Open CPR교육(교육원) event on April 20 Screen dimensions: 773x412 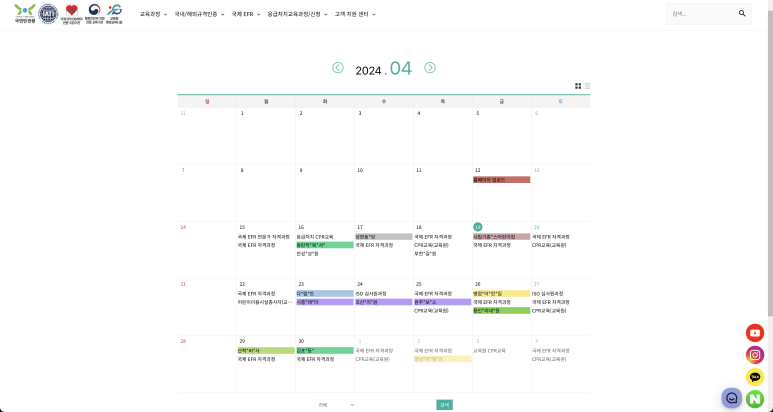coord(549,245)
